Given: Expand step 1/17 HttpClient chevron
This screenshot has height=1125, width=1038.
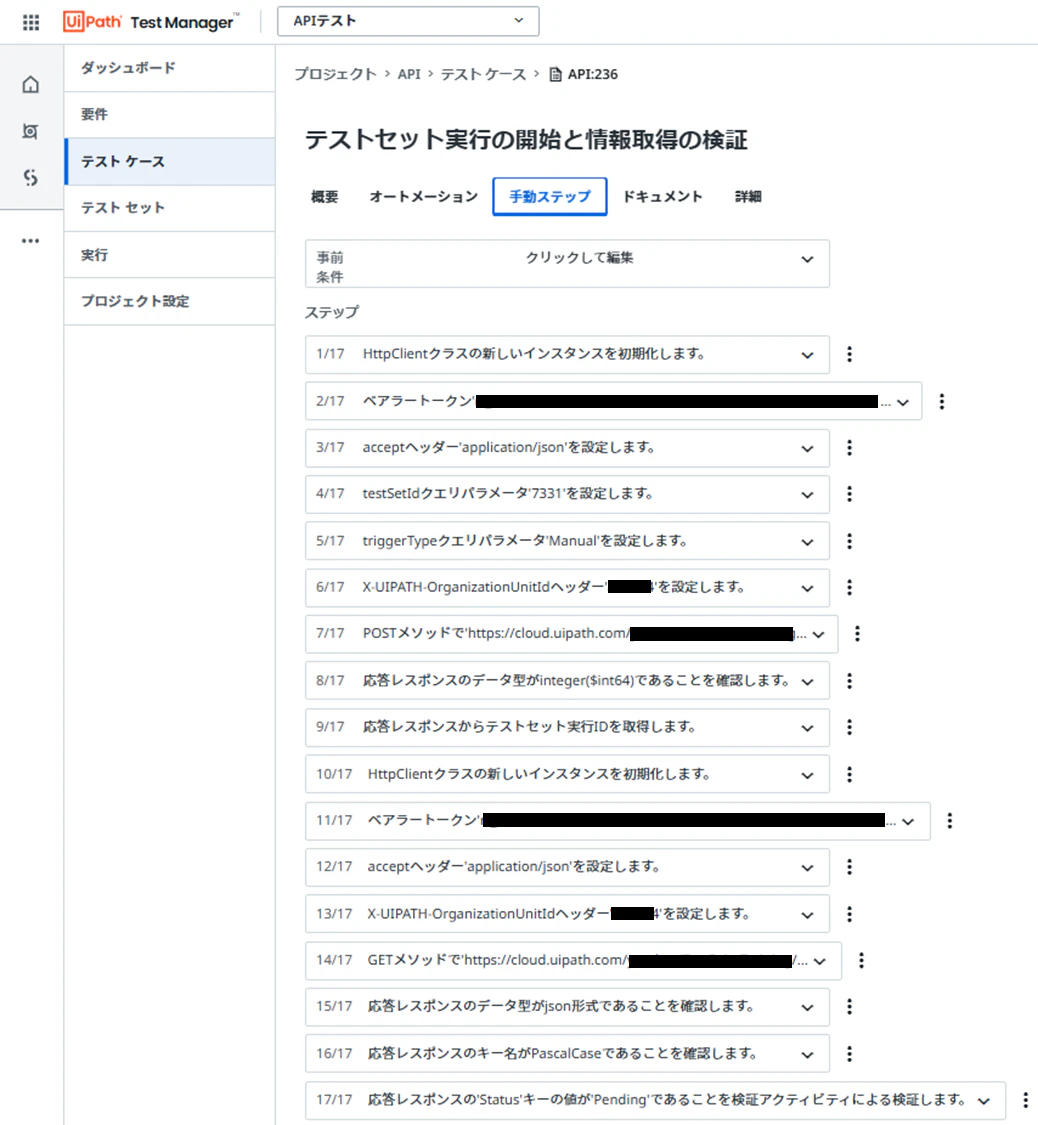Looking at the screenshot, I should 807,355.
